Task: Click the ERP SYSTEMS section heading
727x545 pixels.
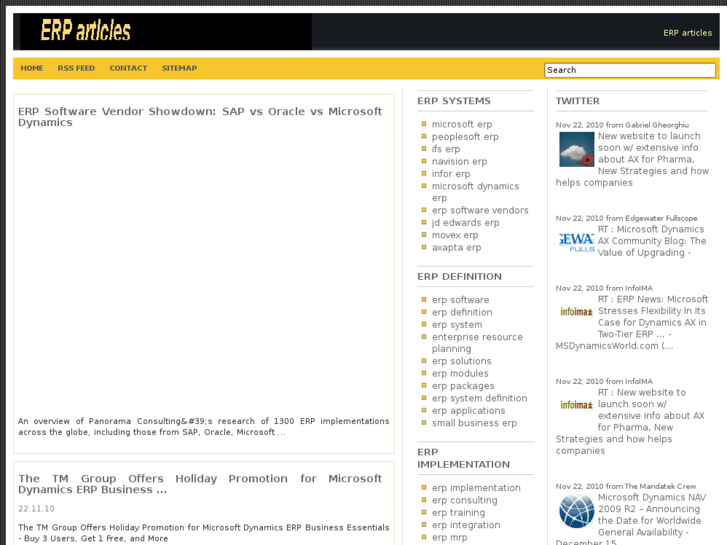Action: pos(453,101)
